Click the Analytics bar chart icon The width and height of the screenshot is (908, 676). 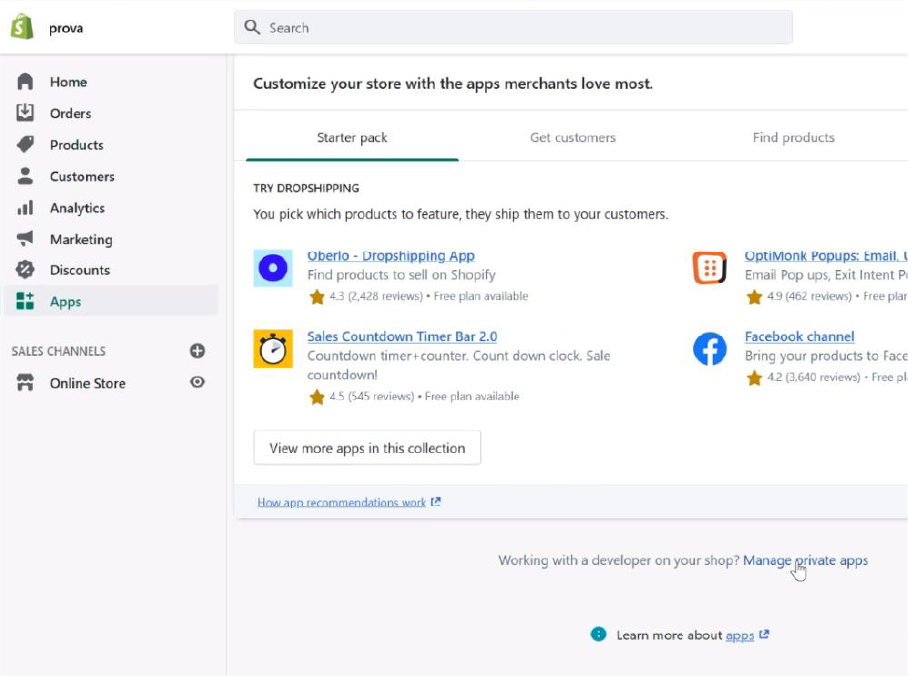coord(25,207)
